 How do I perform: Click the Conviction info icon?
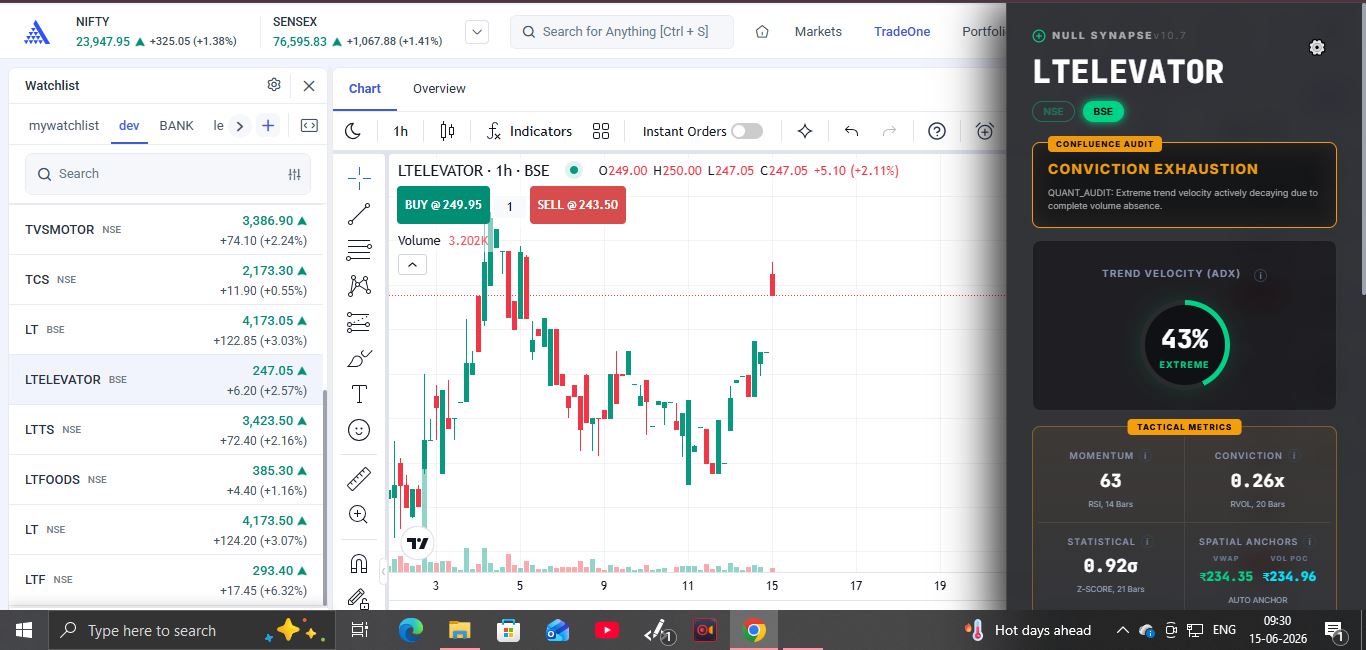[1294, 455]
